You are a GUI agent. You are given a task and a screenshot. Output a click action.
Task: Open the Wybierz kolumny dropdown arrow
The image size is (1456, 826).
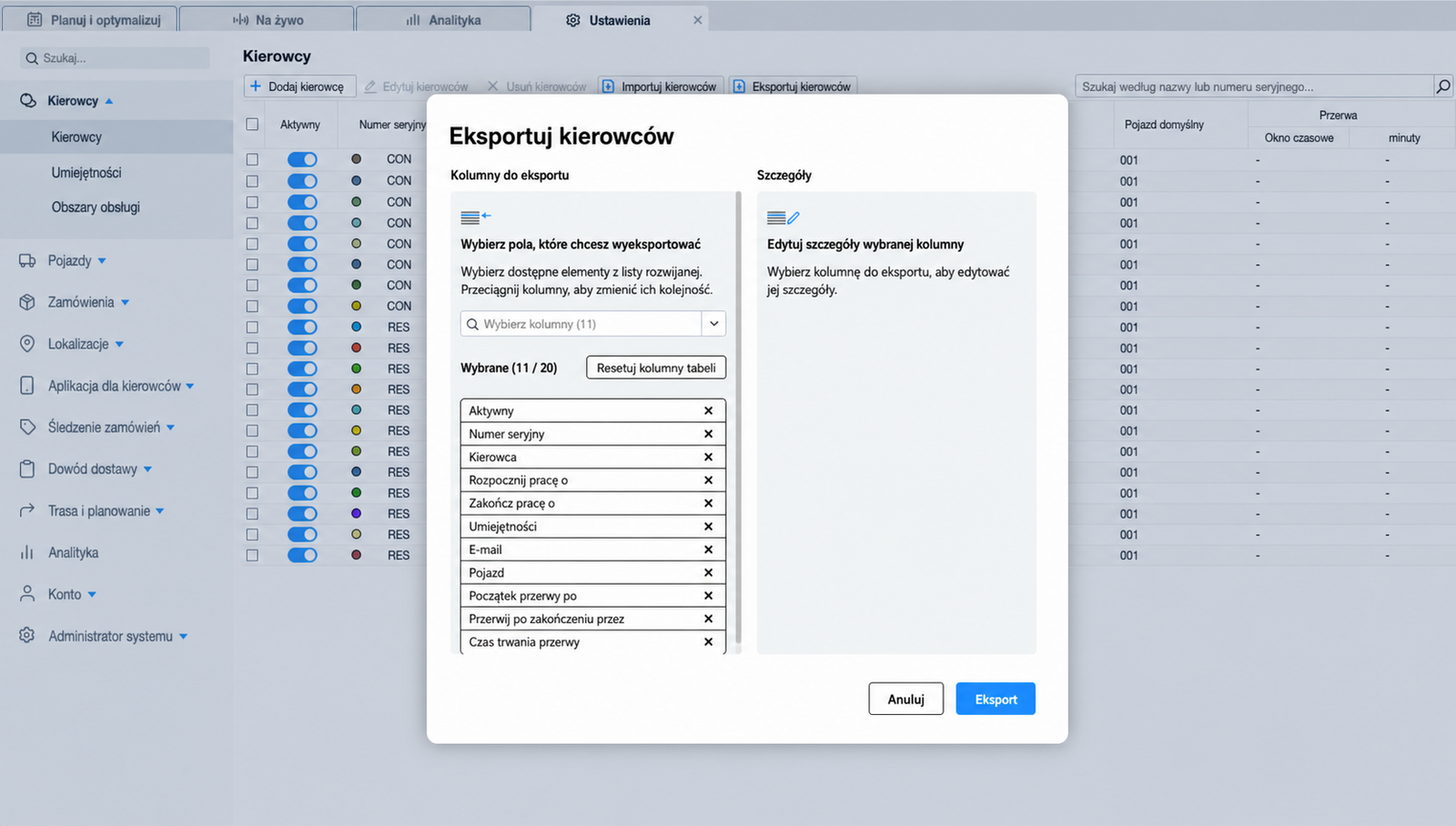pos(714,324)
